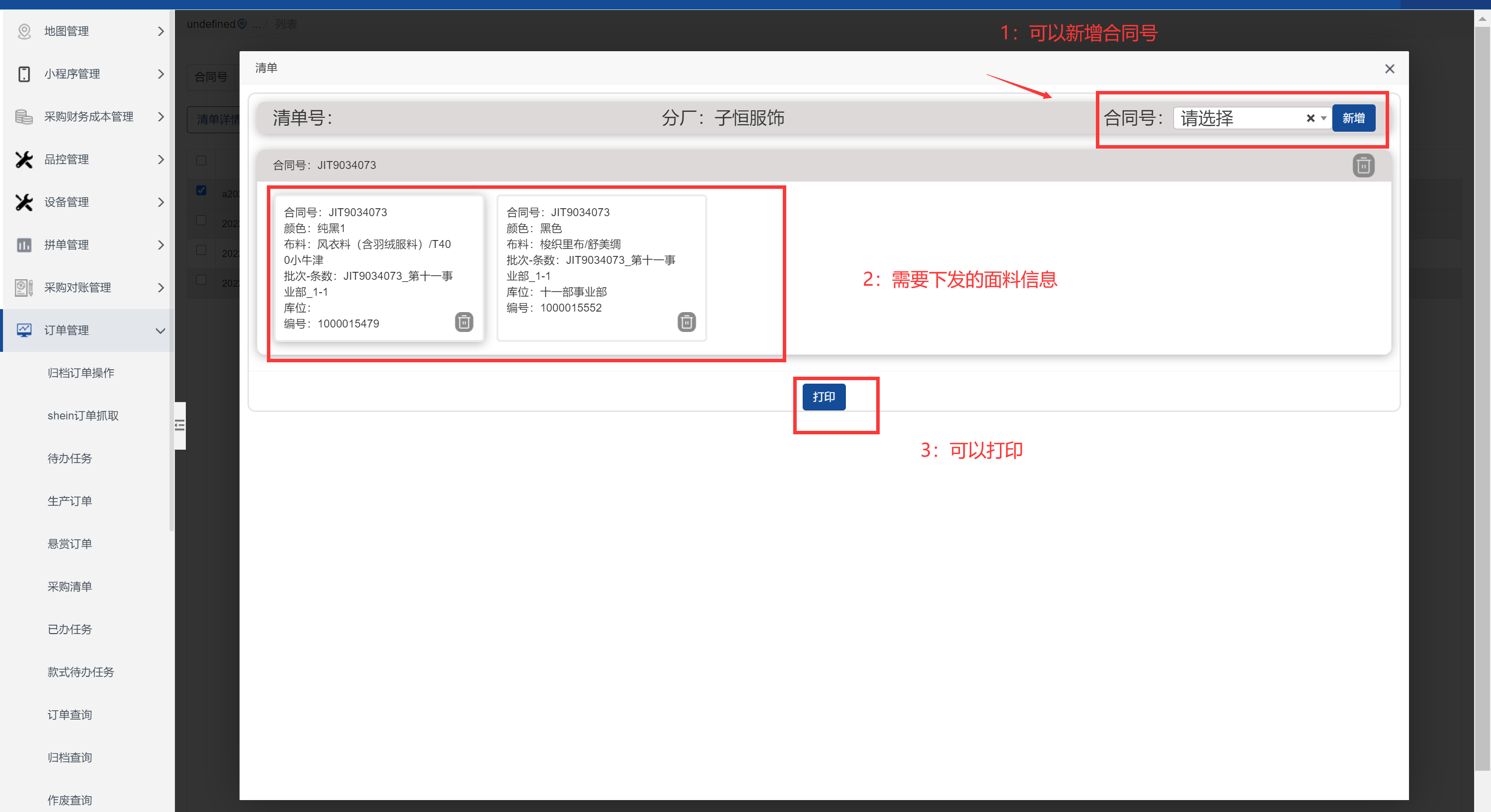Delete the 黑色 fabric card
Screen dimensions: 1491x812
pyautogui.click(x=686, y=322)
